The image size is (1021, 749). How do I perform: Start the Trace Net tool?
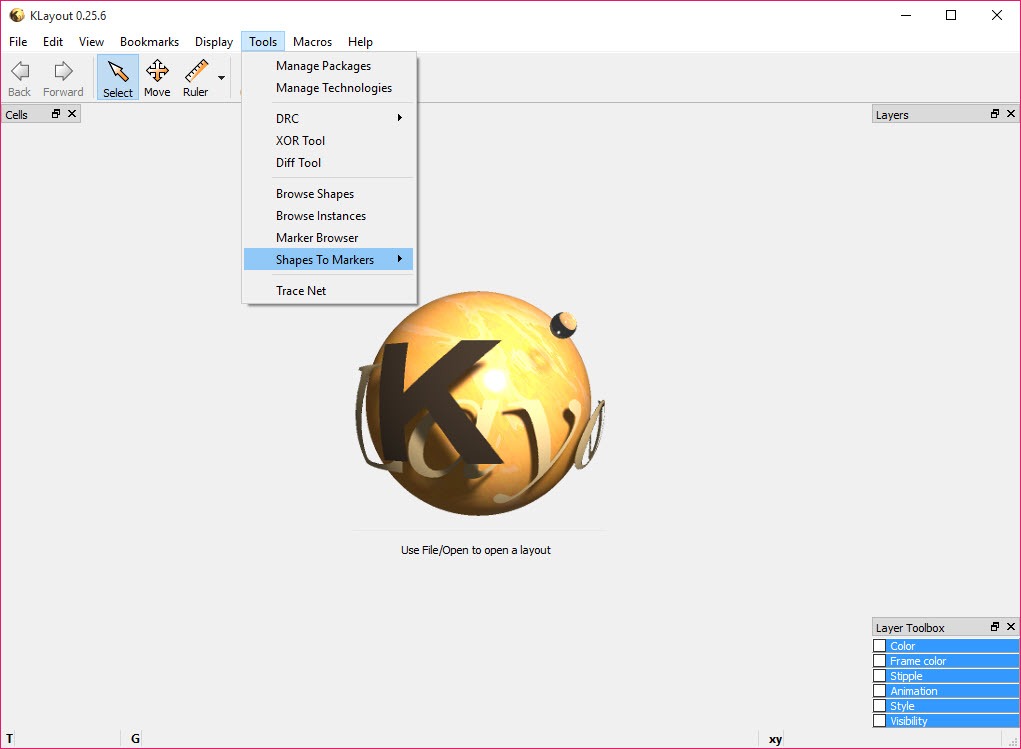point(328,290)
